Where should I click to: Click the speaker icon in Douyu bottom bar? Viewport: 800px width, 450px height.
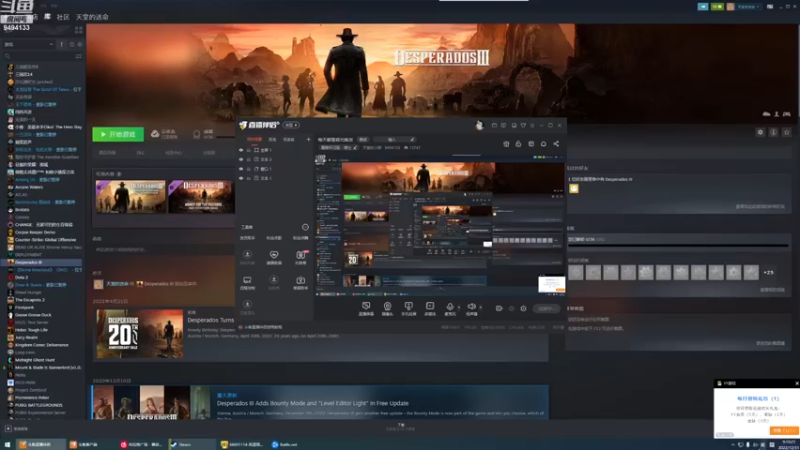click(x=471, y=308)
